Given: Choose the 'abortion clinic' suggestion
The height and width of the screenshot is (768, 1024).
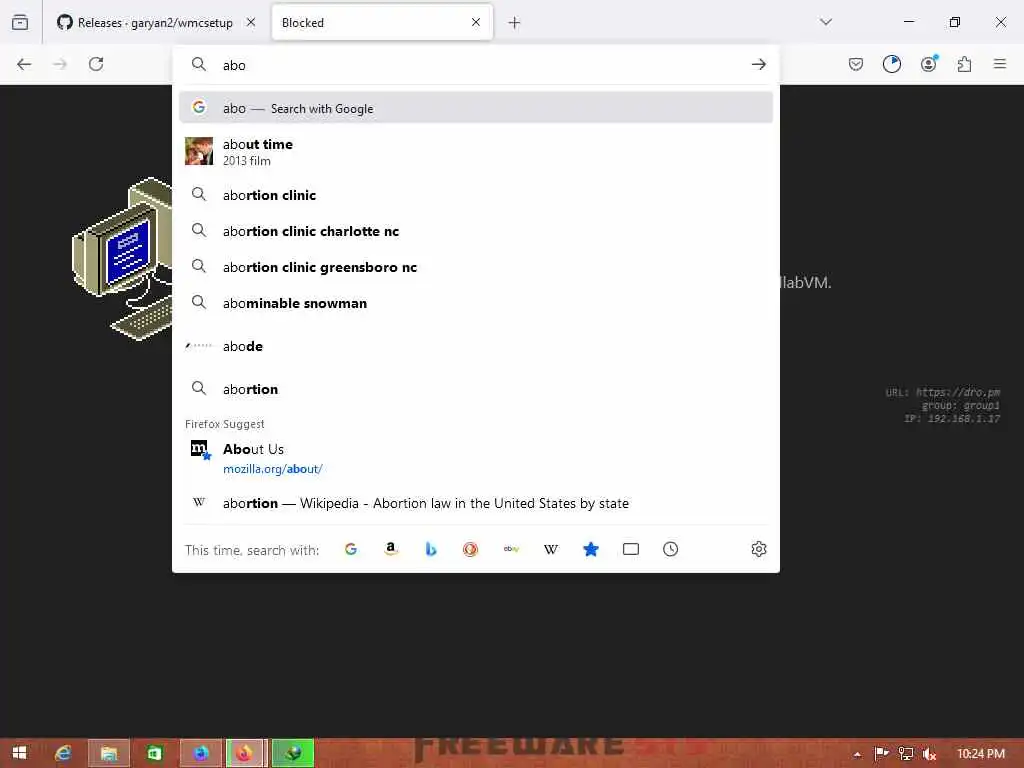Looking at the screenshot, I should point(475,195).
